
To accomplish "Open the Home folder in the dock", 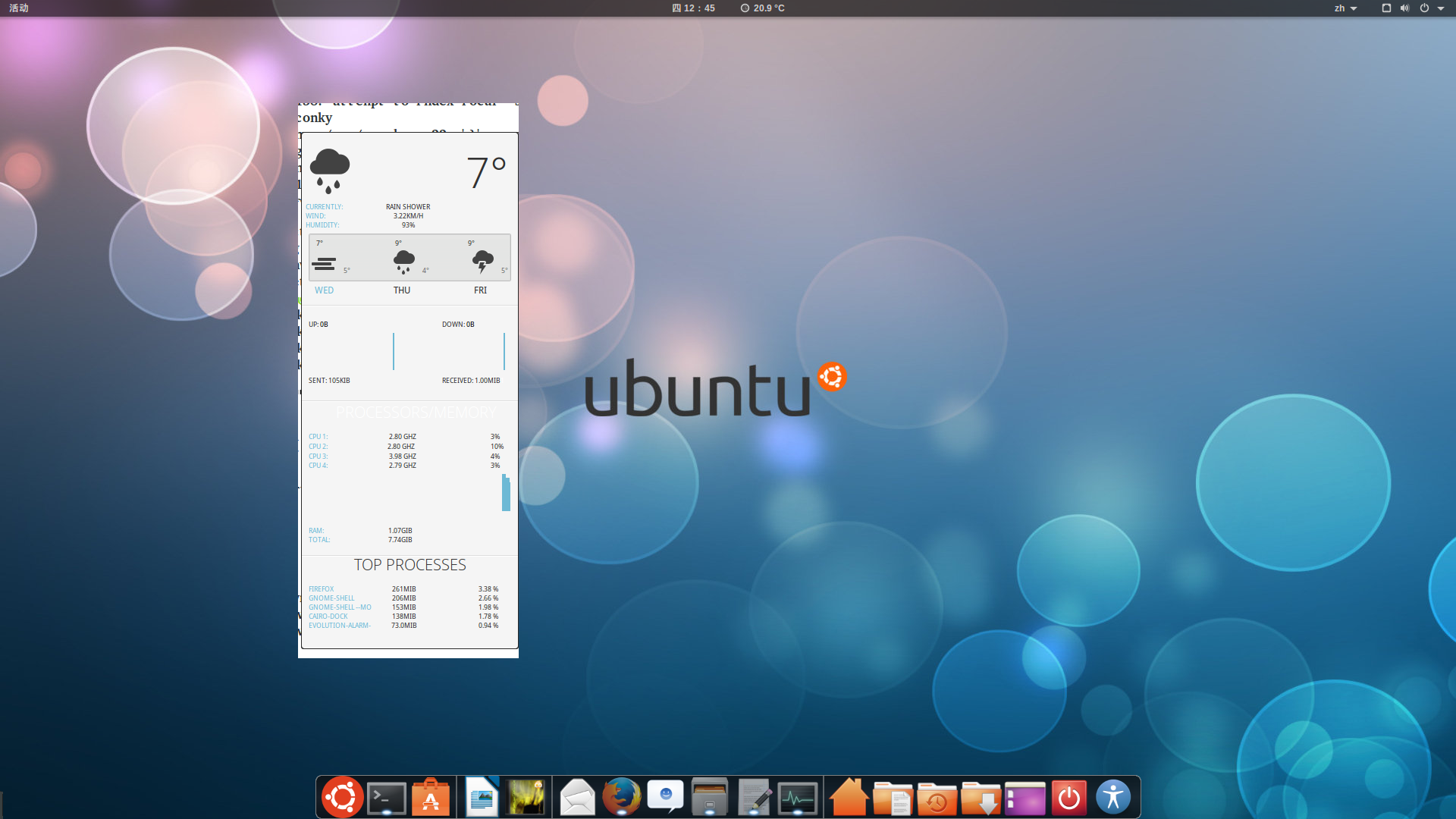I will [x=849, y=797].
